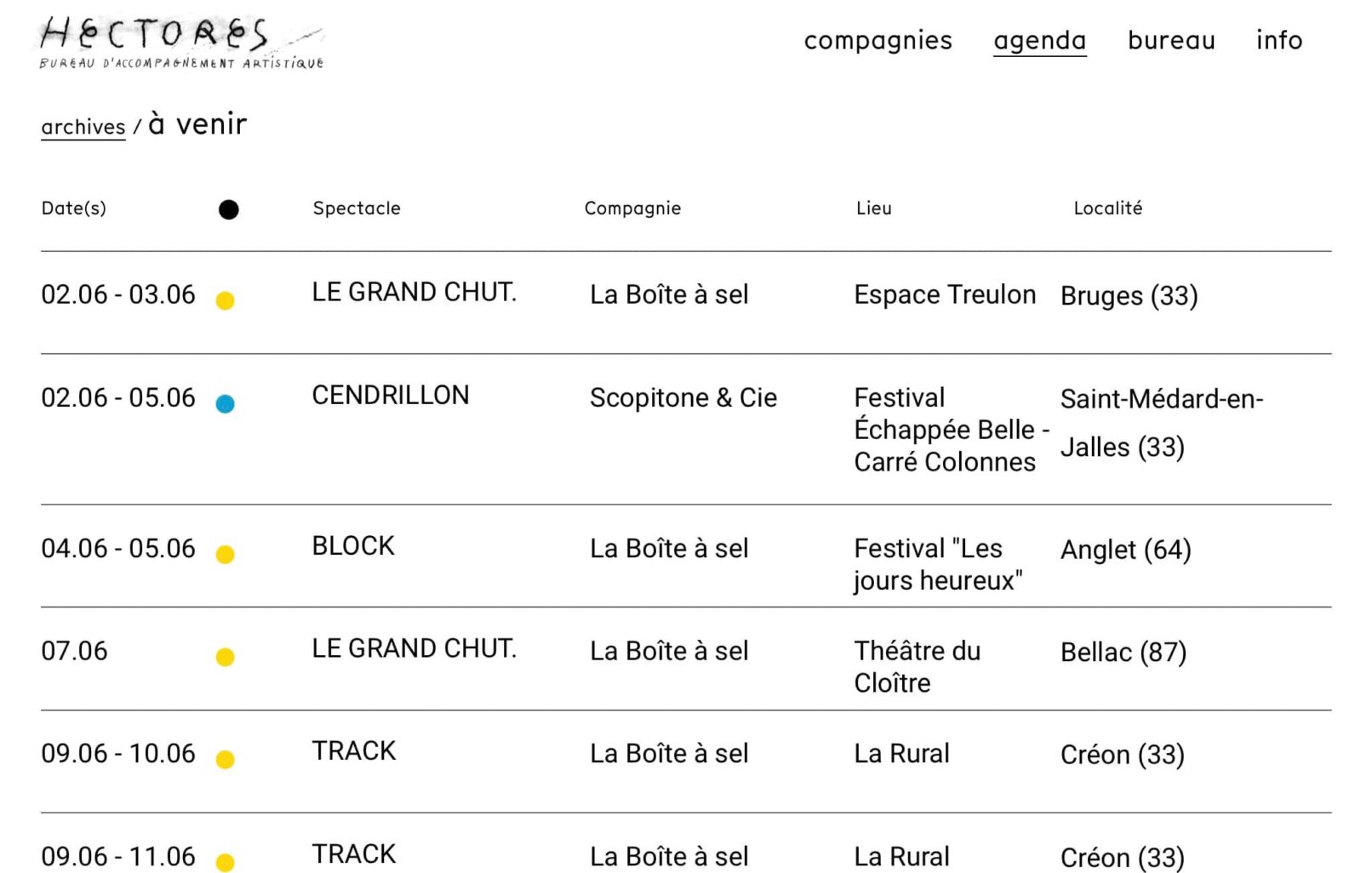Click yellow dot on Block row
The height and width of the screenshot is (873, 1372).
[225, 555]
